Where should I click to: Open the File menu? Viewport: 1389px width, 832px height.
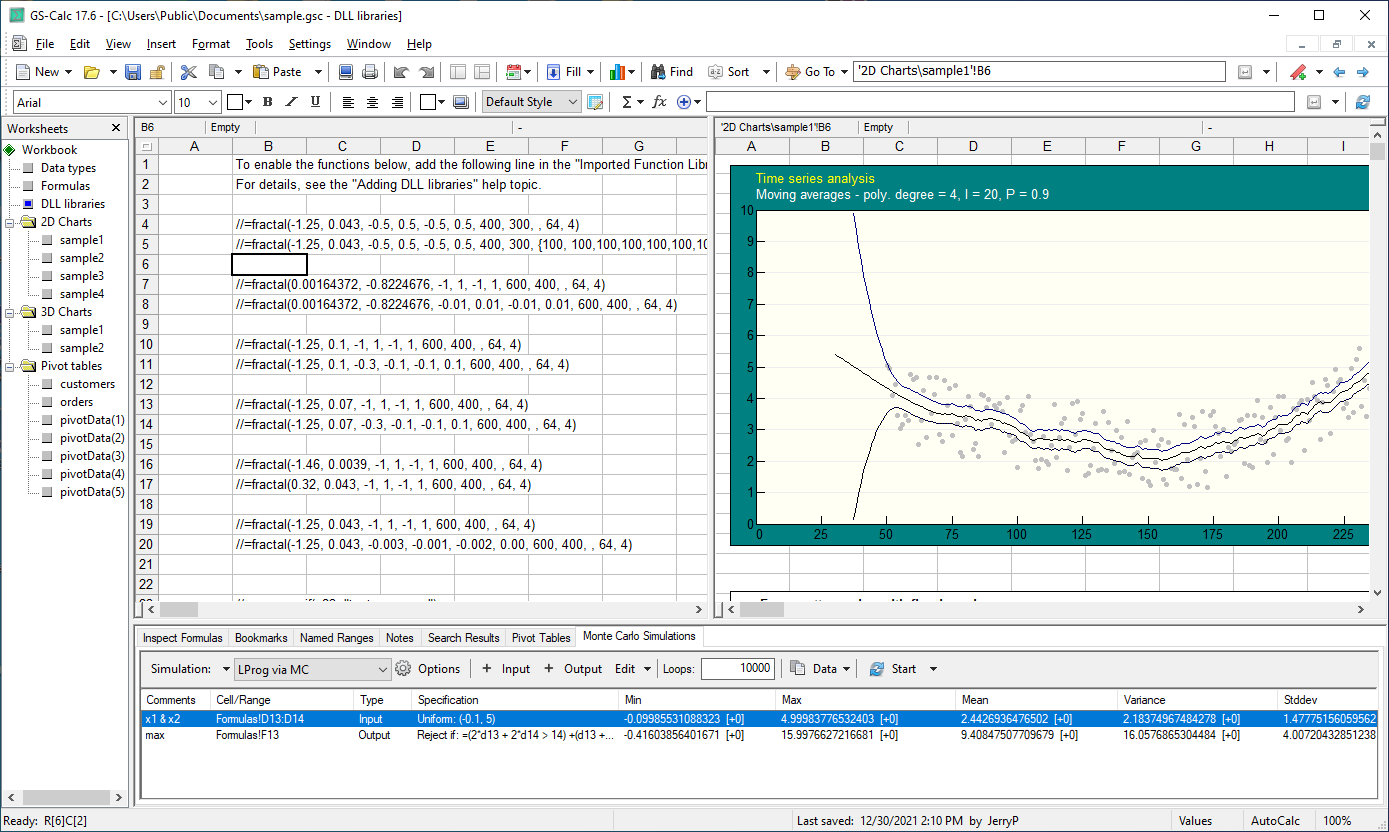[45, 44]
